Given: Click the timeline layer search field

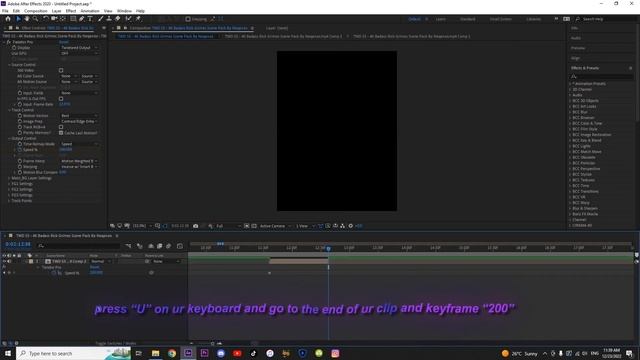Looking at the screenshot, I should point(80,246).
